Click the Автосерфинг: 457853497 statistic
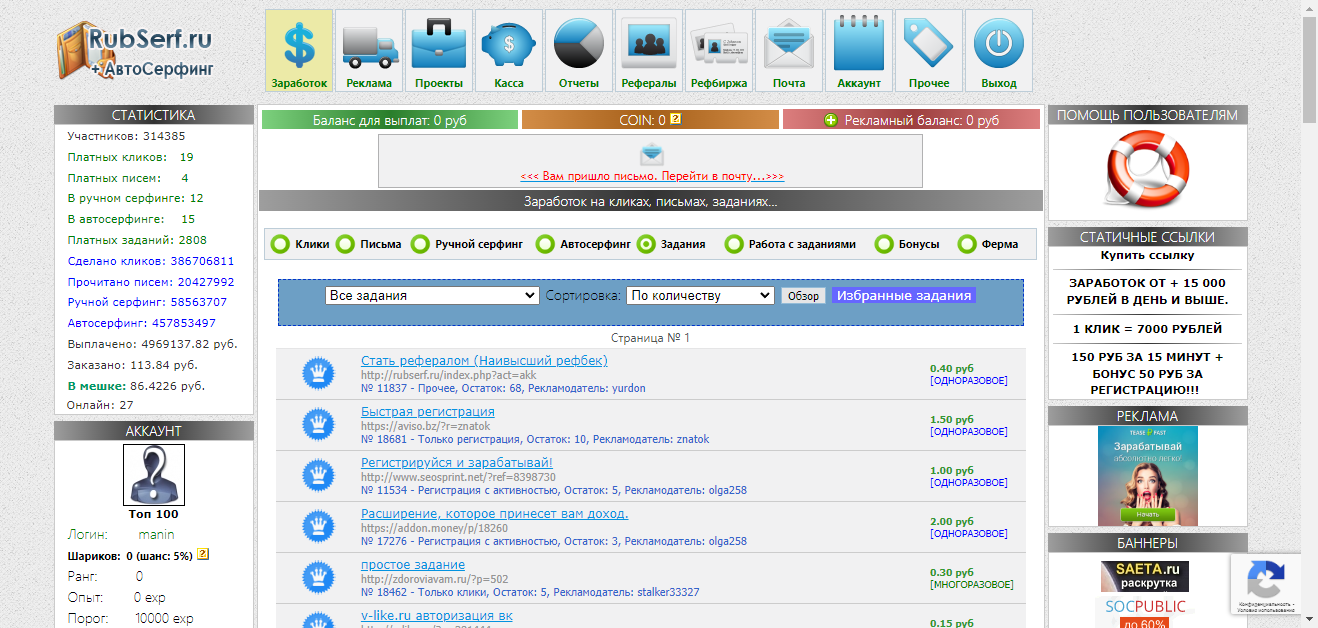The width and height of the screenshot is (1318, 628). coord(142,323)
